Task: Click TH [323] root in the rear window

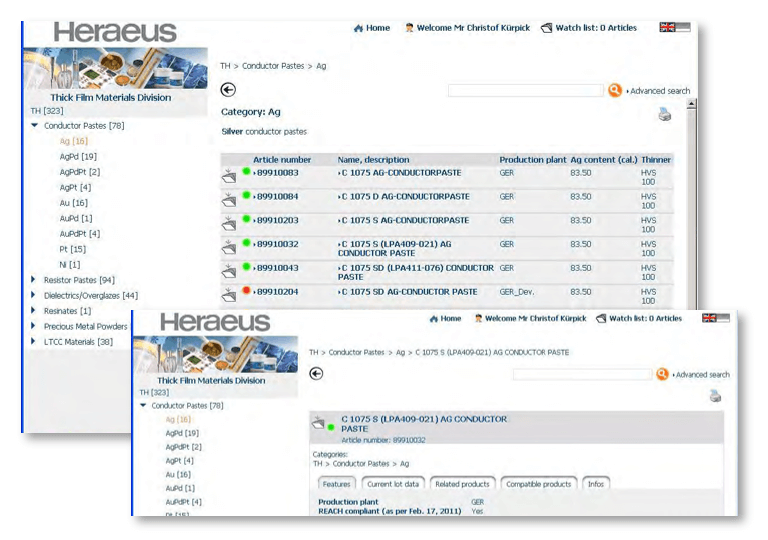Action: [x=47, y=111]
